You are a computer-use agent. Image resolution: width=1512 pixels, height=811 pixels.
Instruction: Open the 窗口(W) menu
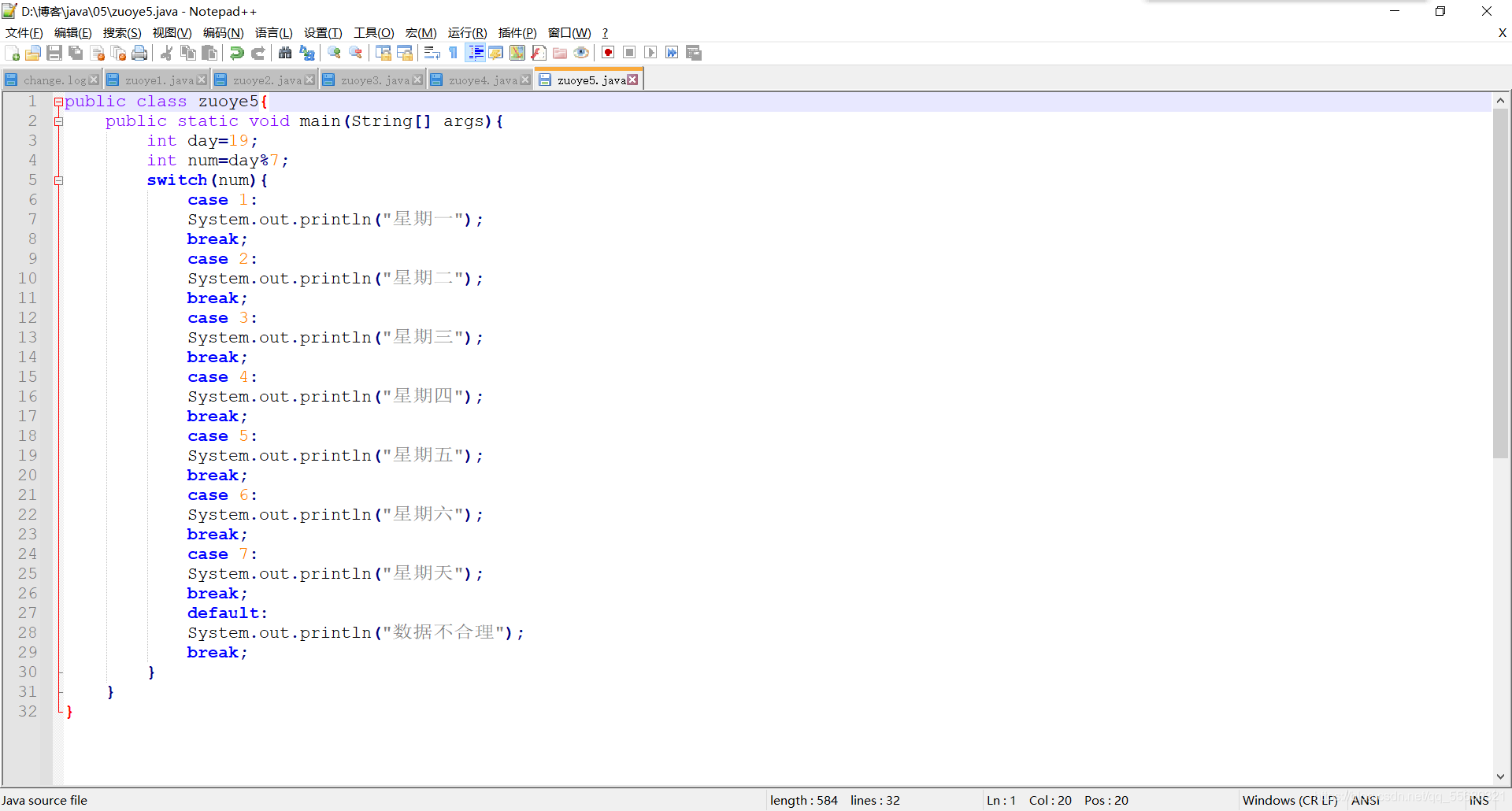click(569, 33)
